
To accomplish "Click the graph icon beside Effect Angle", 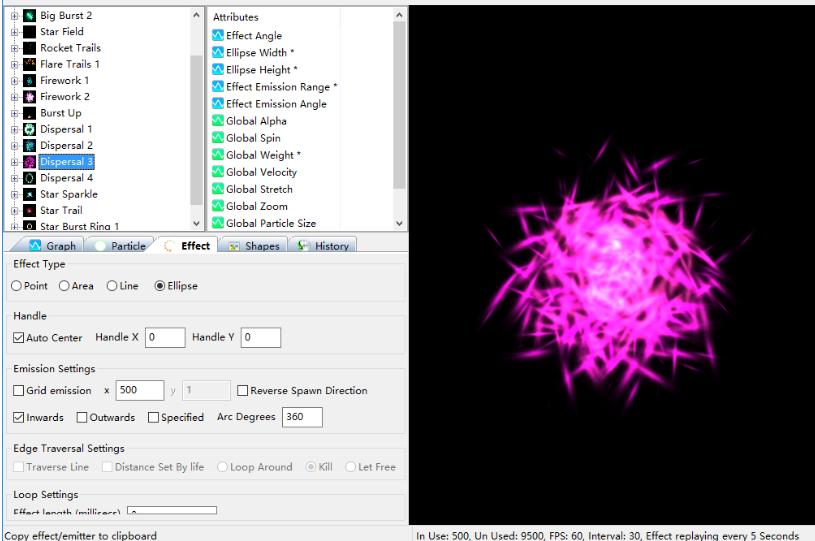I will 218,35.
